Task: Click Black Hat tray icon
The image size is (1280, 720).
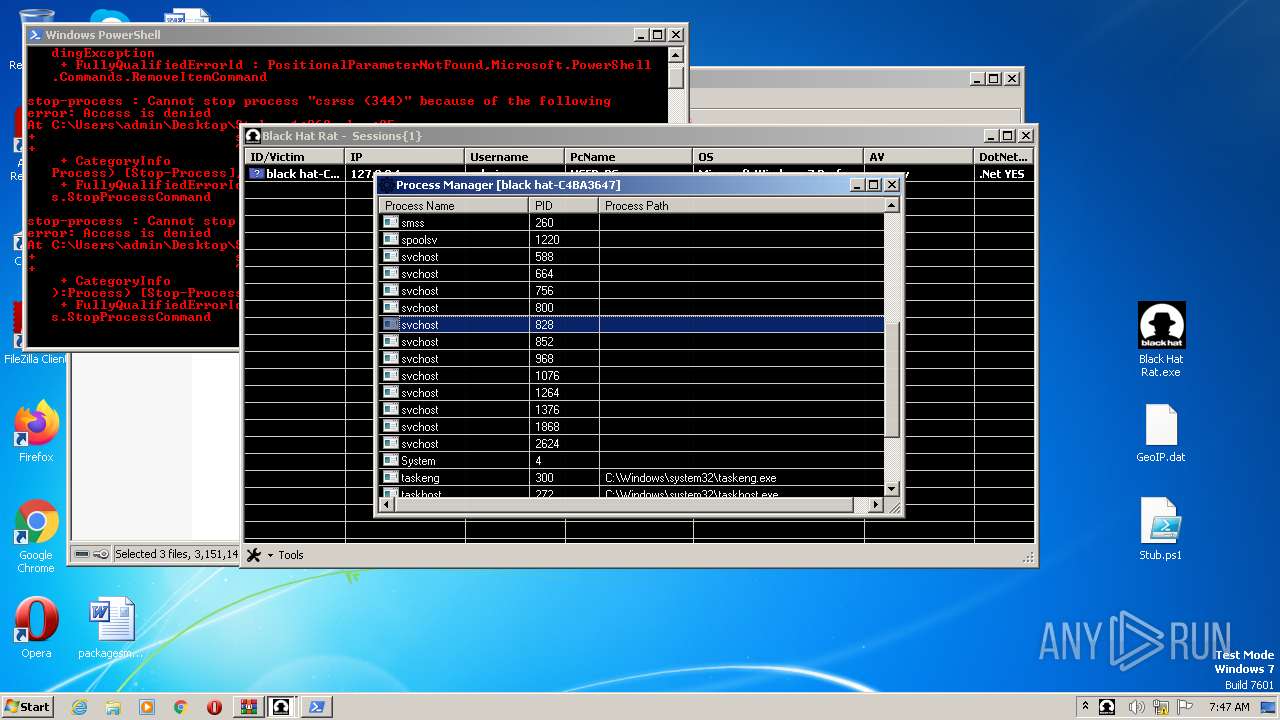Action: [1107, 707]
